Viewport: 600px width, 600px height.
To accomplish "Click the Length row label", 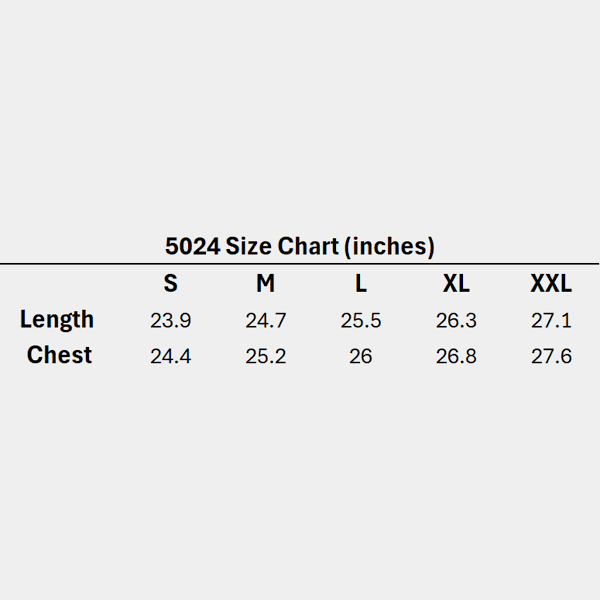I will (57, 320).
